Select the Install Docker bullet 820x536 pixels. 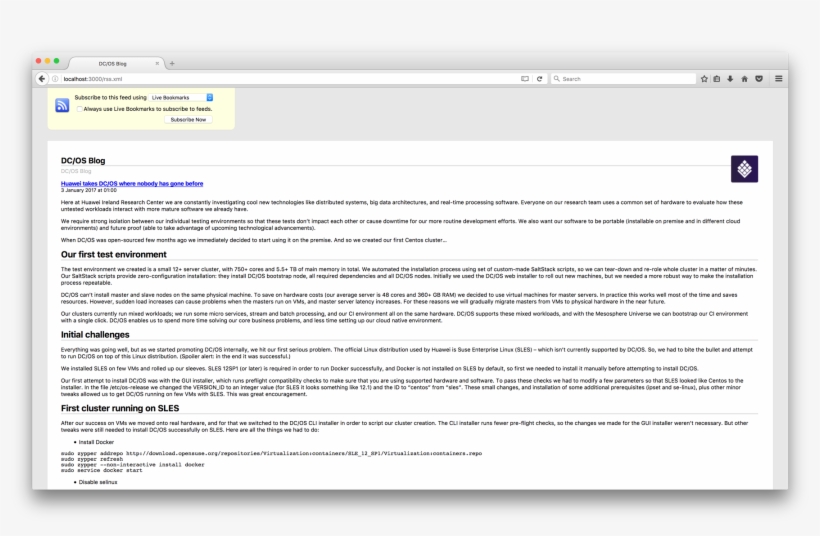pos(96,442)
